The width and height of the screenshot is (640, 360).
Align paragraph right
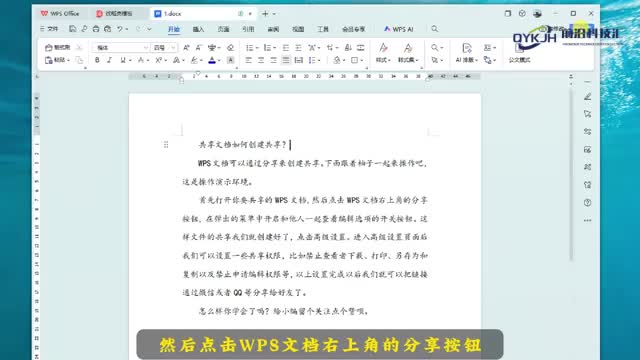pyautogui.click(x=273, y=60)
